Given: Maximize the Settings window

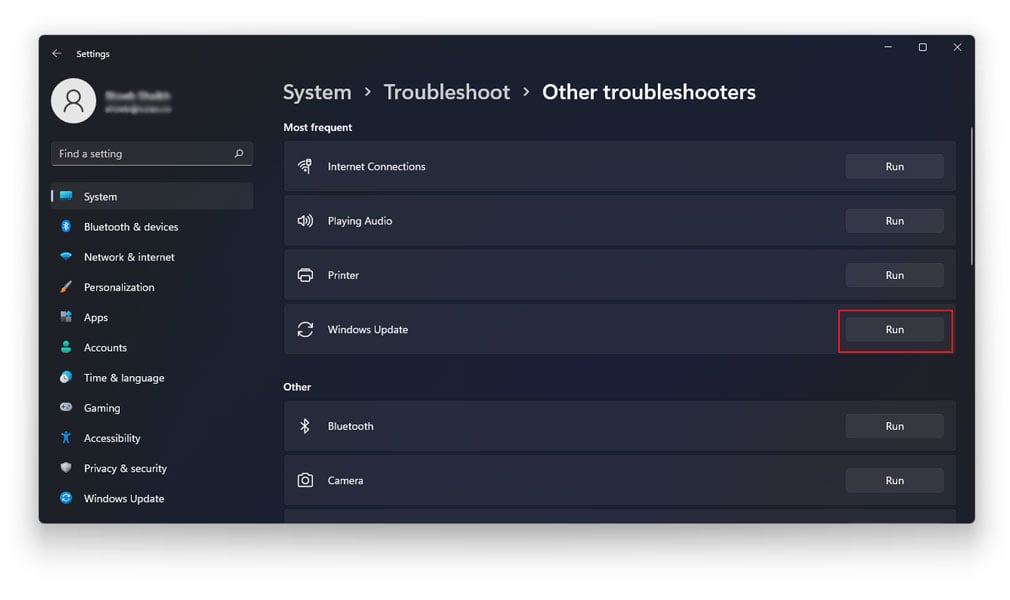Looking at the screenshot, I should [x=922, y=47].
